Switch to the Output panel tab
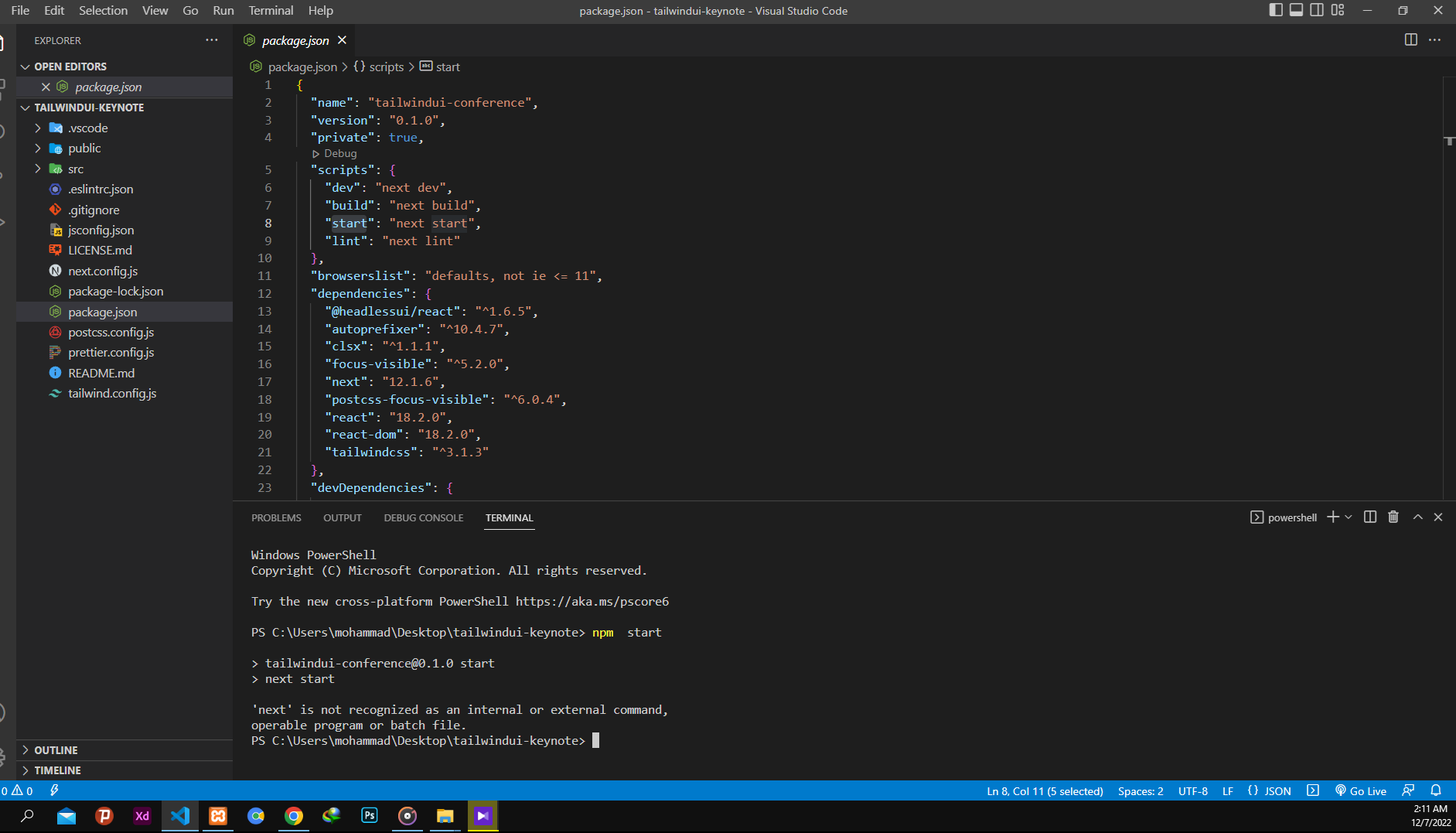The image size is (1456, 833). click(x=343, y=517)
